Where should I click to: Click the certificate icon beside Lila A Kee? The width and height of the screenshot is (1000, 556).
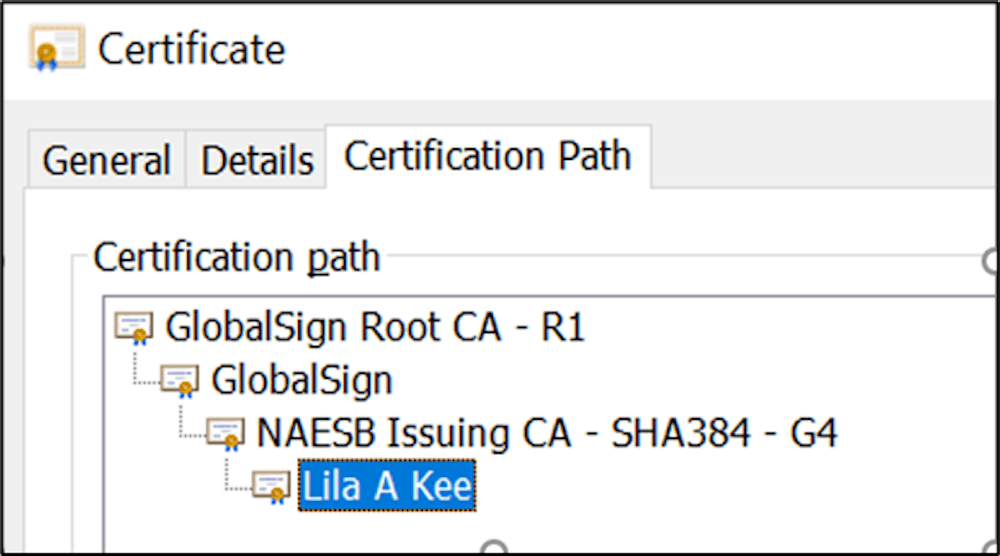coord(271,486)
